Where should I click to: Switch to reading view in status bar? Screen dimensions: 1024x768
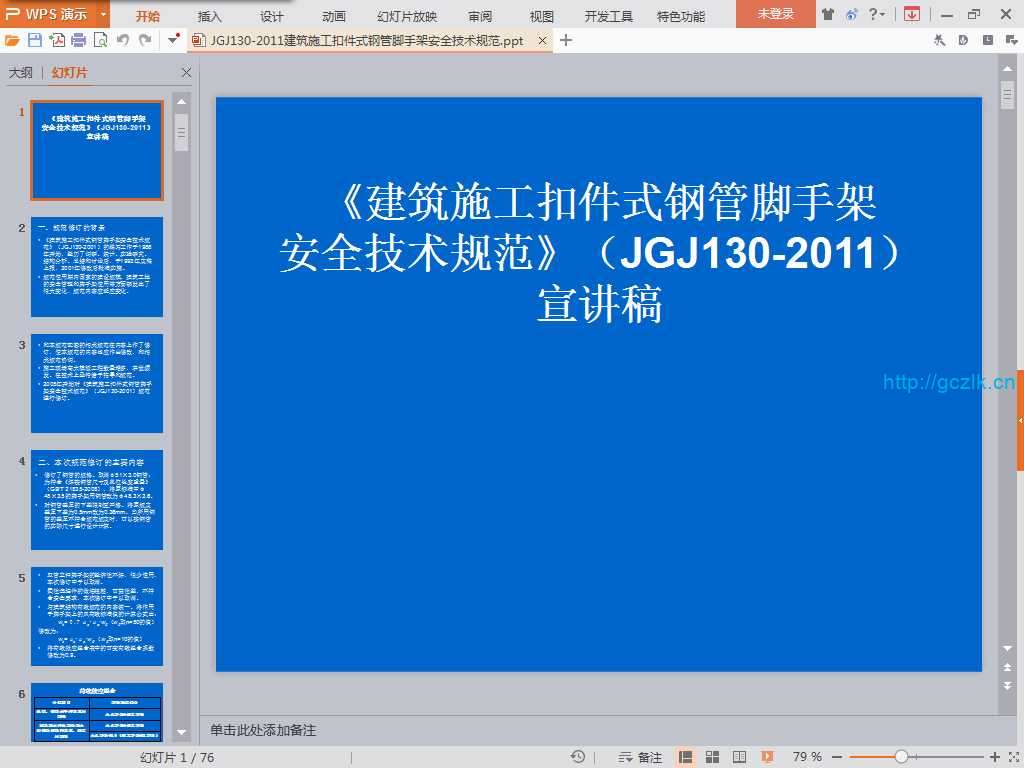[738, 757]
